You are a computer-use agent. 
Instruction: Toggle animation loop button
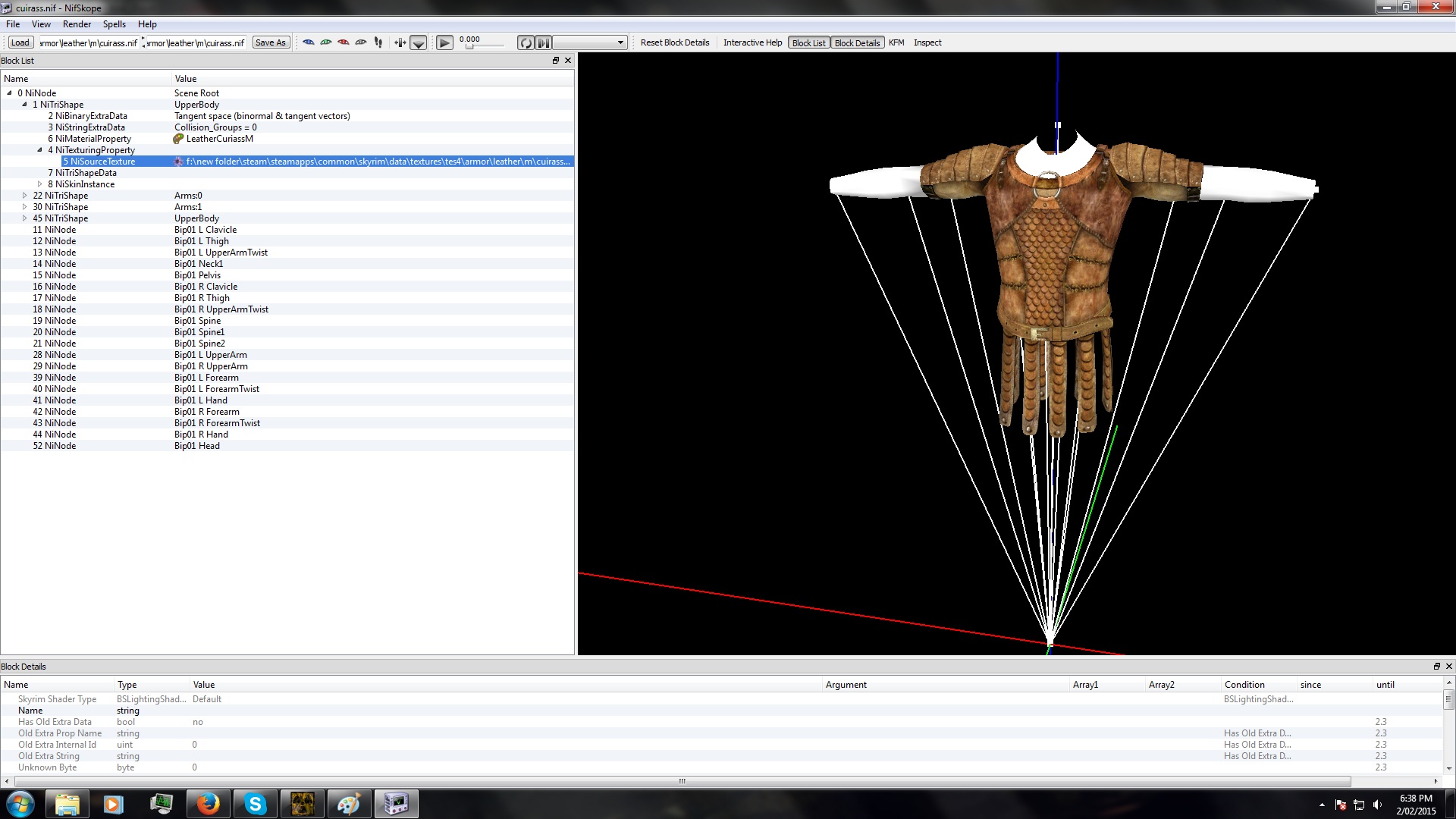pyautogui.click(x=526, y=43)
